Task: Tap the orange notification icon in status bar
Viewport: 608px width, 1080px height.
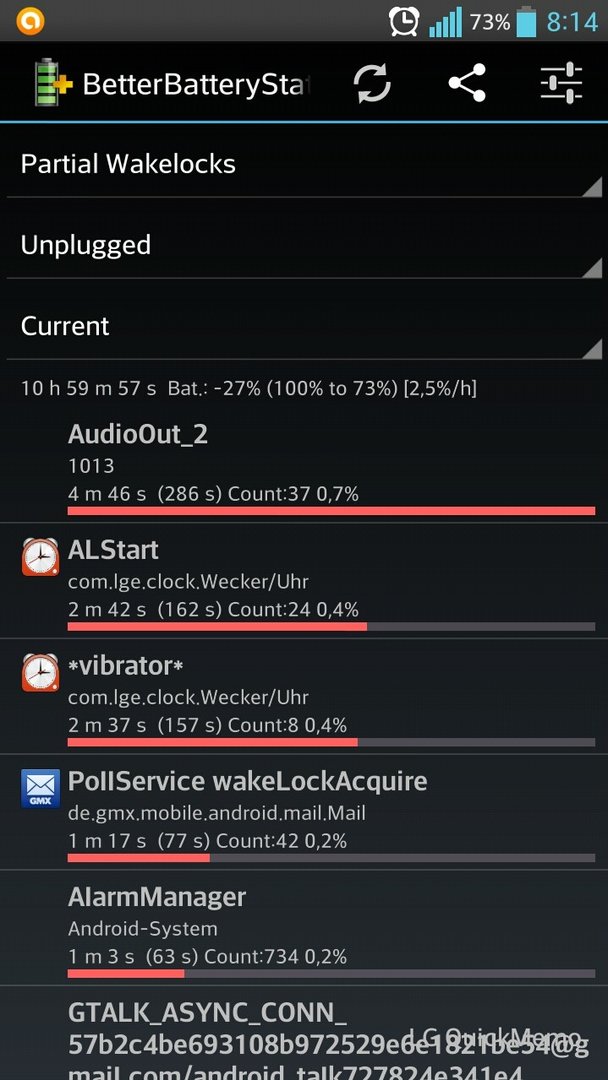Action: click(30, 21)
